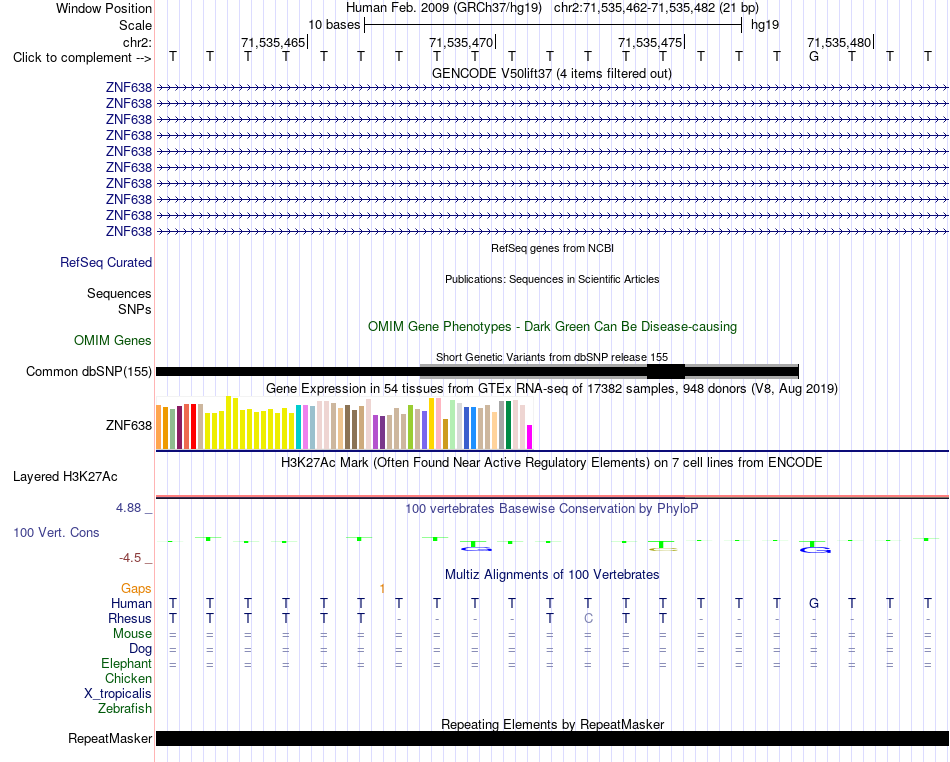Open the 100 Vert. Cons track label
The width and height of the screenshot is (950, 762).
[56, 532]
